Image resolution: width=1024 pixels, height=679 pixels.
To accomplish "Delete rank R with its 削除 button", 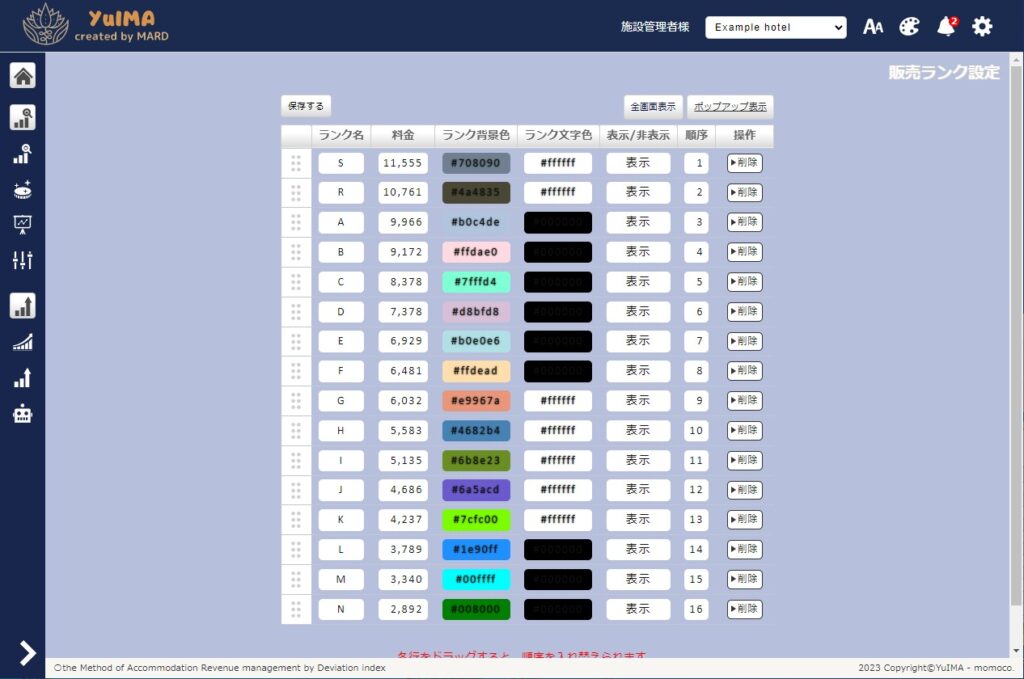I will tap(744, 193).
